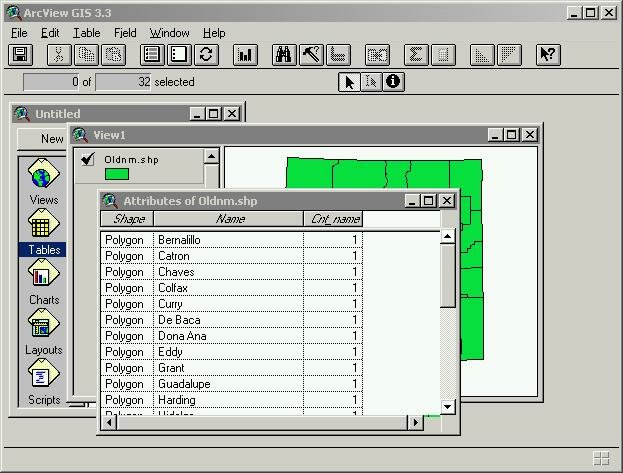Viewport: 623px width, 473px height.
Task: Open the Edit menu
Action: [x=50, y=33]
